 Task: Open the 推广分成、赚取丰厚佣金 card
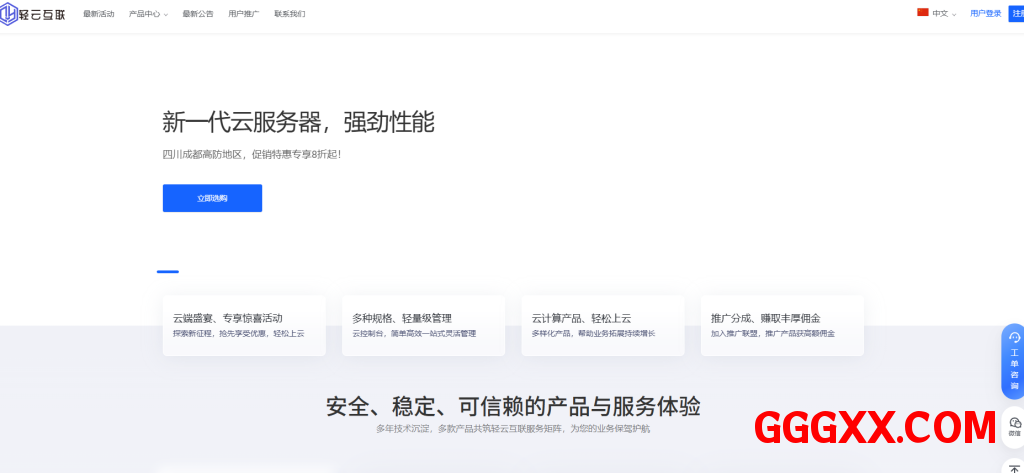(782, 325)
